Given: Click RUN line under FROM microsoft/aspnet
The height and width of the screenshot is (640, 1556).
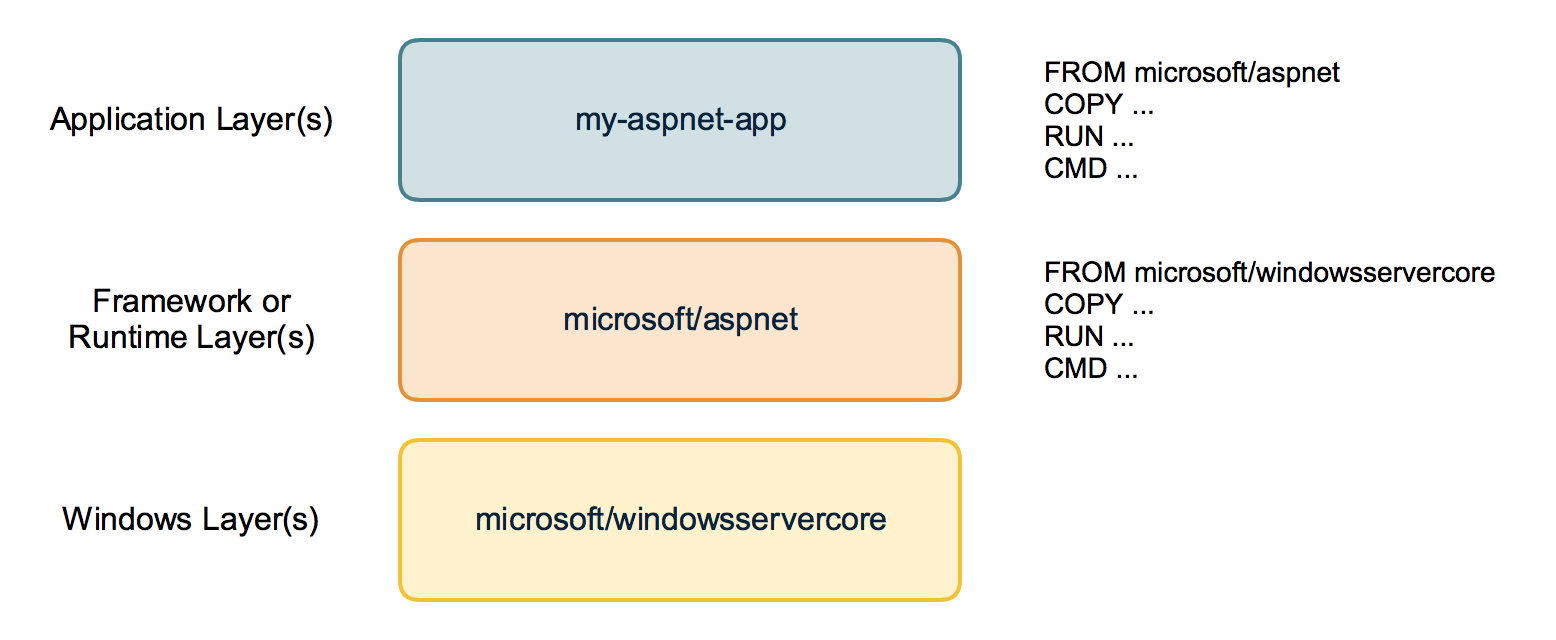Looking at the screenshot, I should click(x=1088, y=137).
